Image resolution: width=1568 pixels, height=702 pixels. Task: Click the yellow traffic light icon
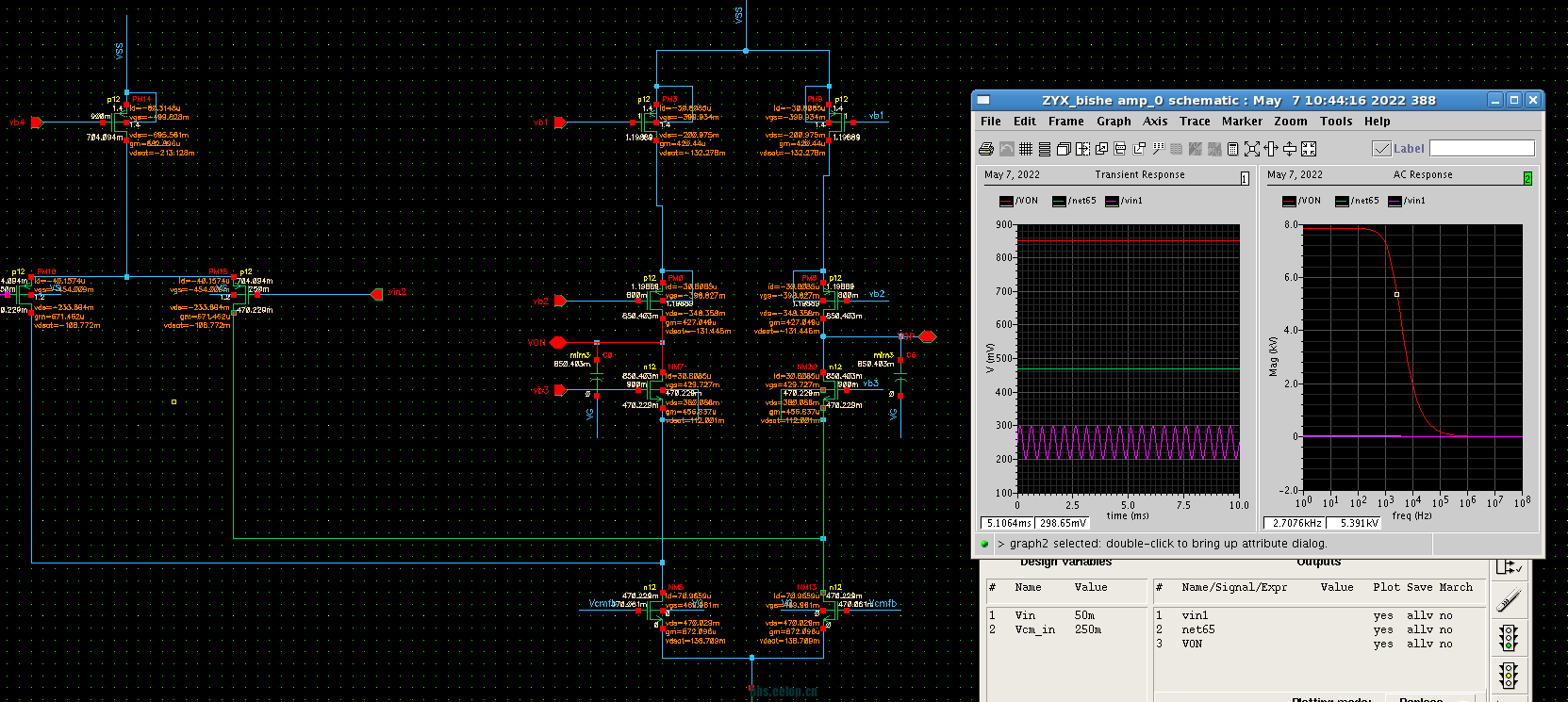(x=1509, y=676)
